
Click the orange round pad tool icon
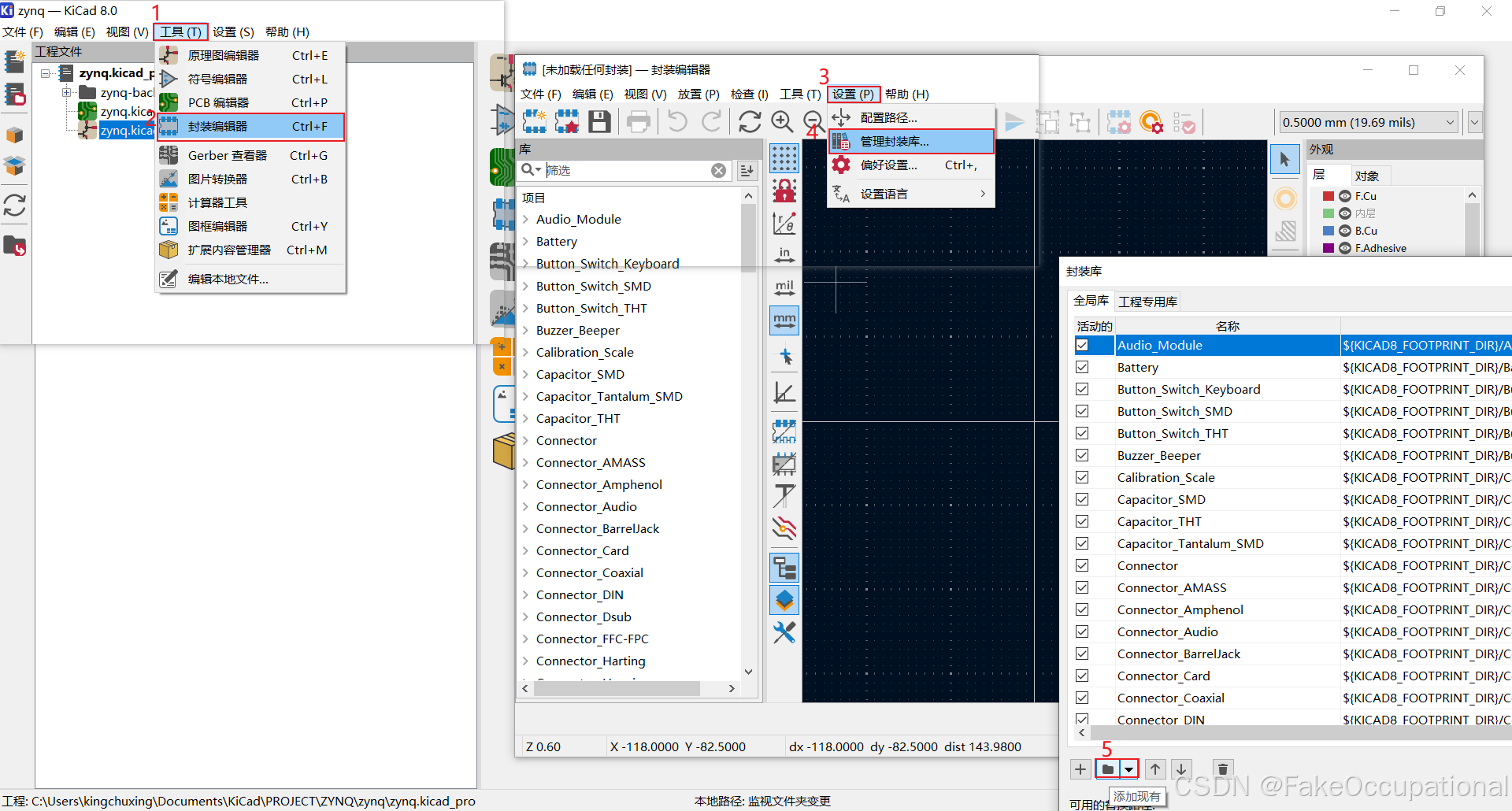tap(1284, 198)
